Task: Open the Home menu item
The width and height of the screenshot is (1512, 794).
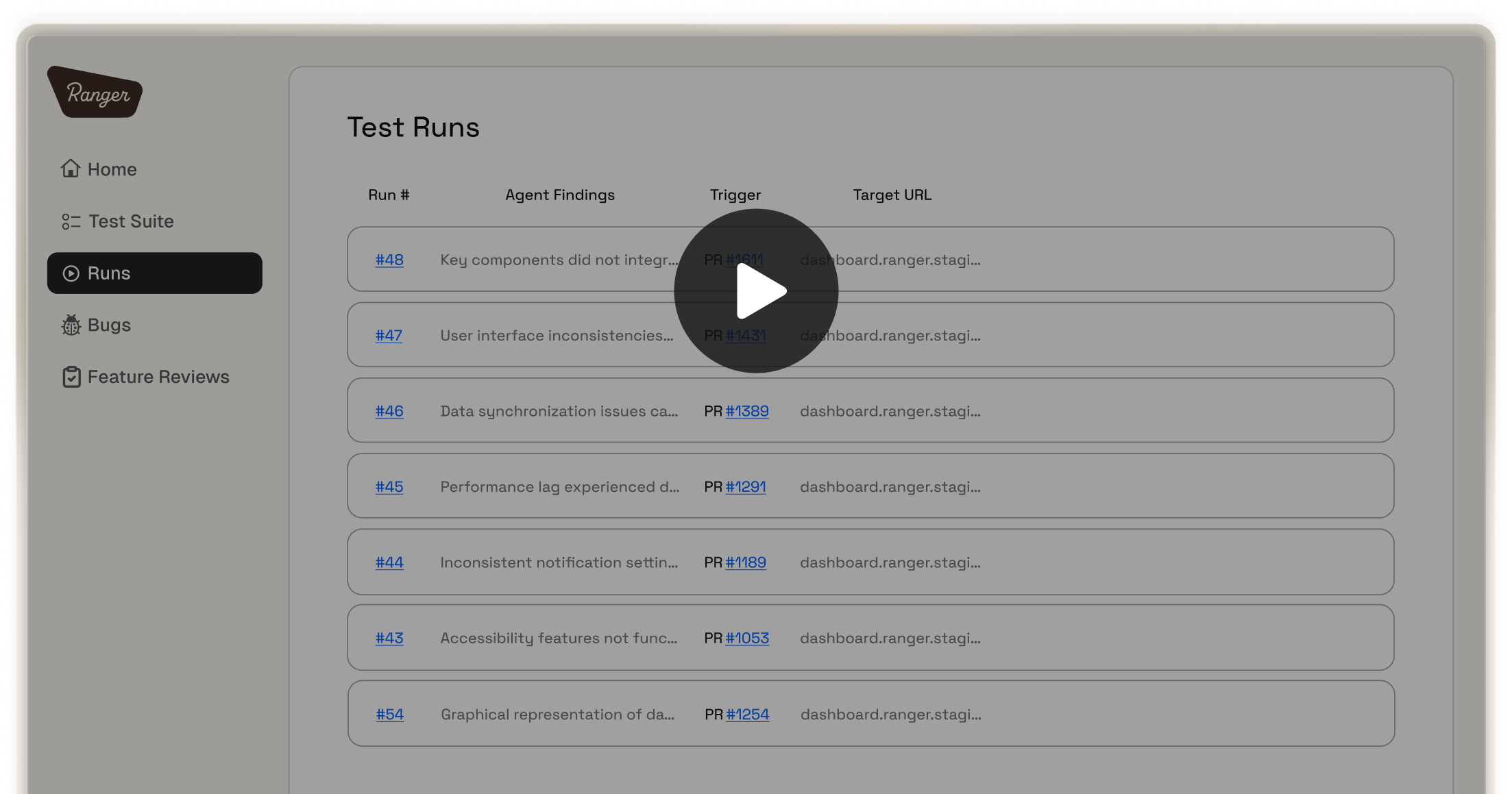Action: [x=112, y=169]
